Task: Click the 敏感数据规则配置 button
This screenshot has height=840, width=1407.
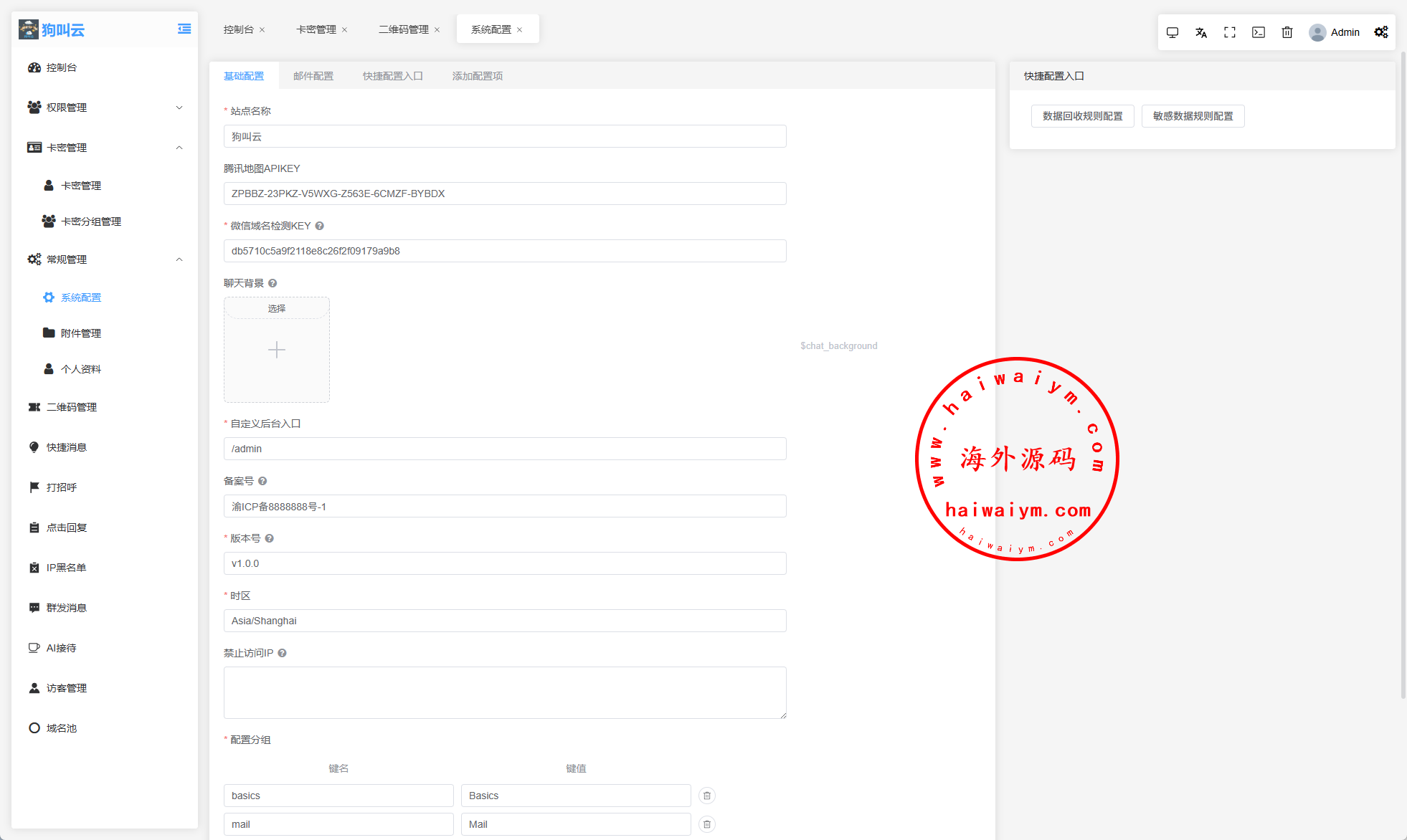Action: click(1193, 116)
